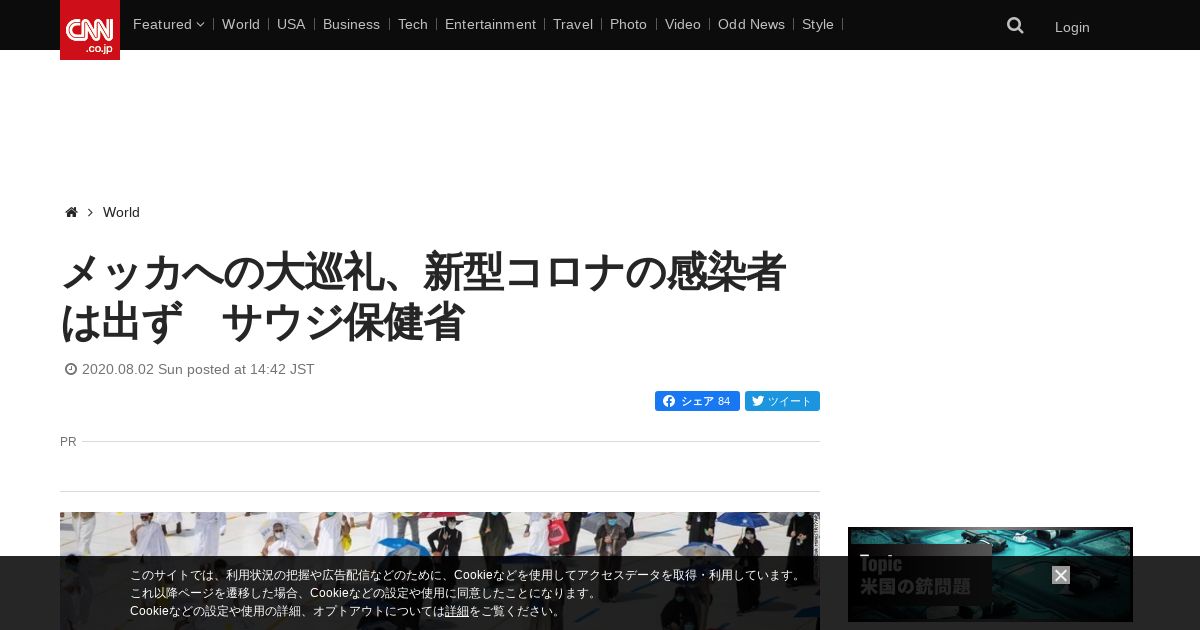Viewport: 1200px width, 630px height.
Task: Click the pilgrimage article photo
Action: (x=440, y=571)
